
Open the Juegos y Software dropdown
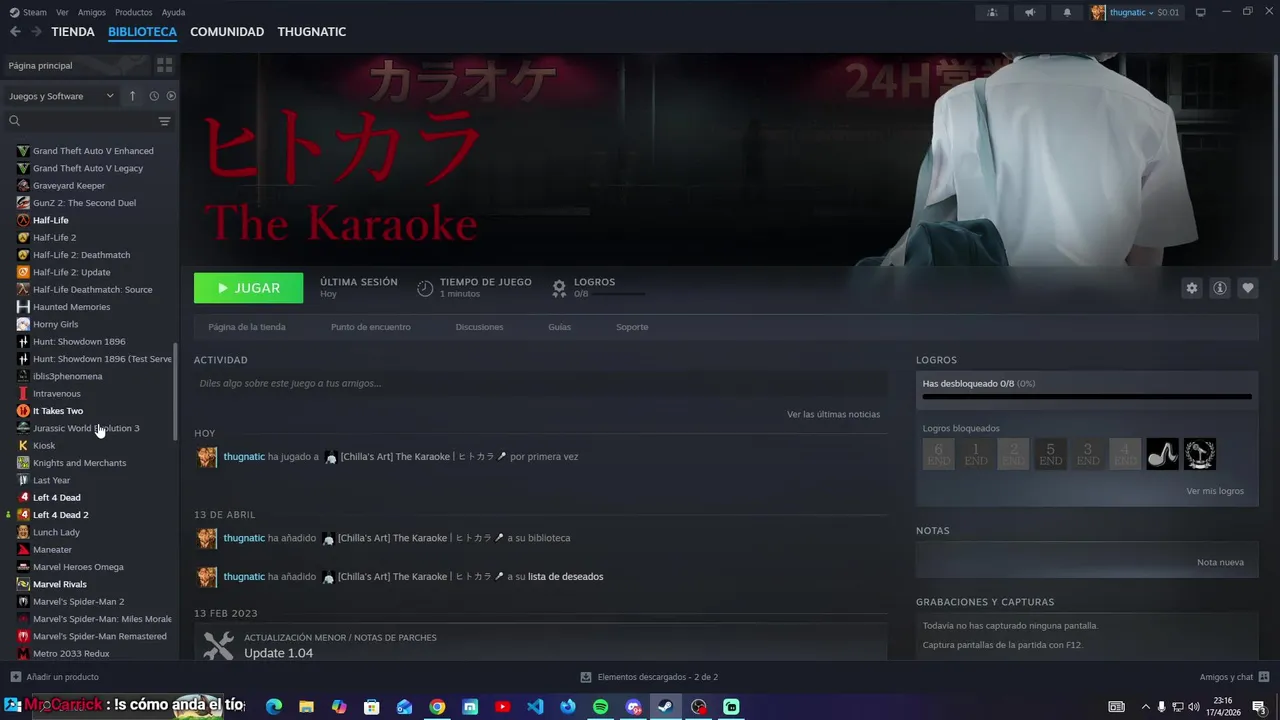tap(62, 96)
